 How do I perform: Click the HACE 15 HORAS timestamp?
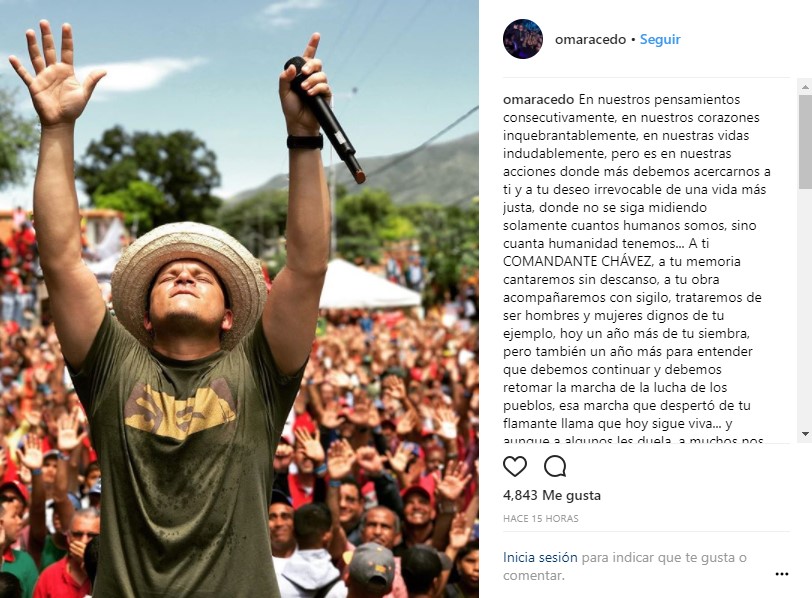pyautogui.click(x=541, y=518)
